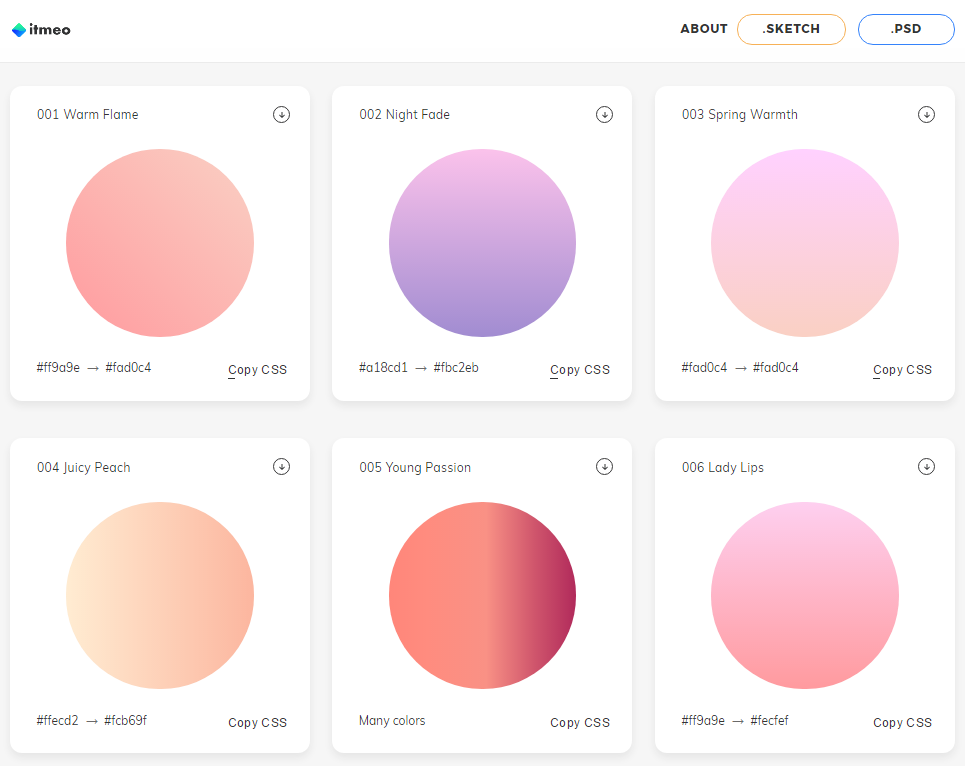Download the Lady Lips gradient
Image resolution: width=965 pixels, height=766 pixels.
click(927, 467)
